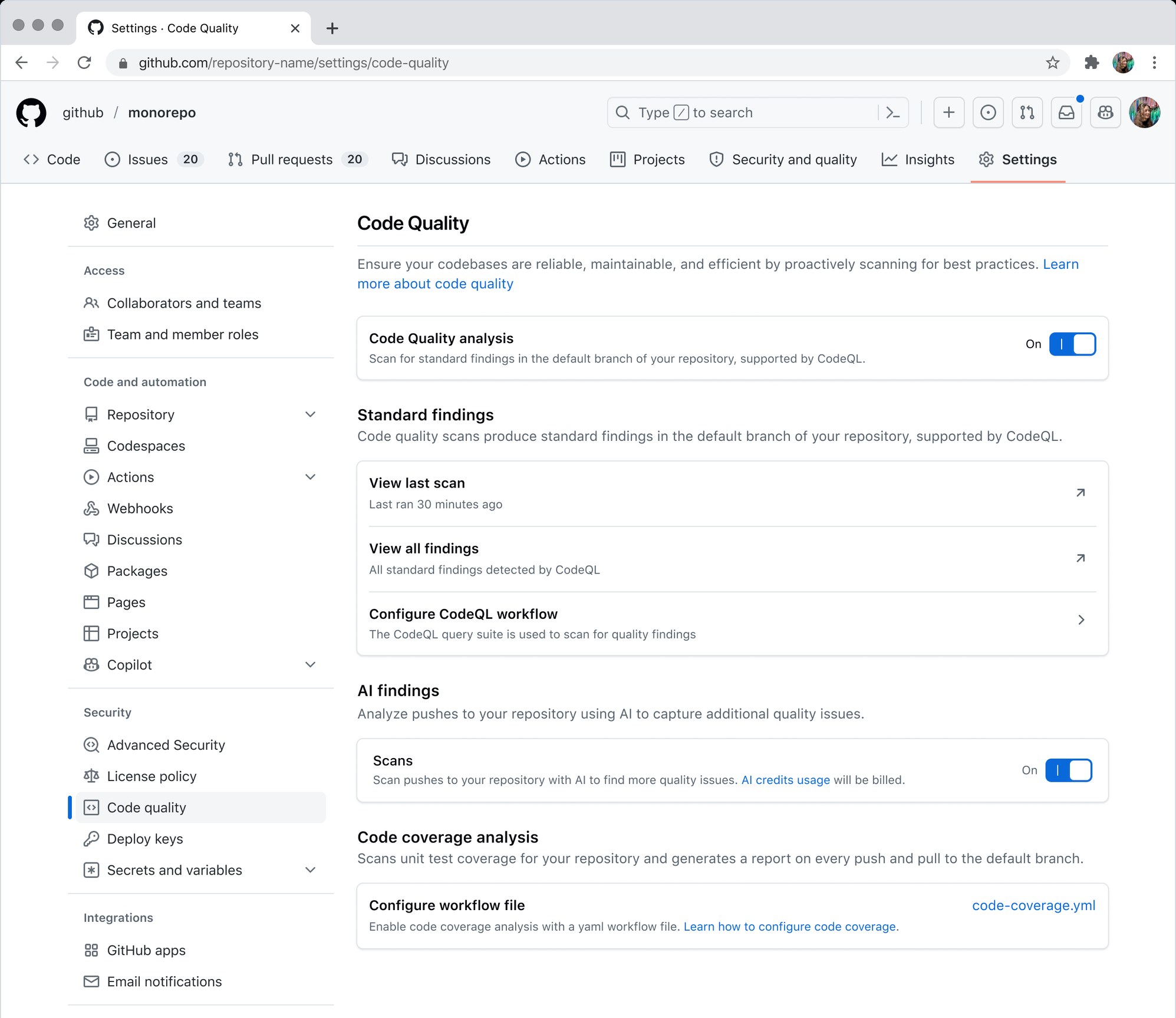
Task: Switch to the Issues tab
Action: [x=154, y=159]
